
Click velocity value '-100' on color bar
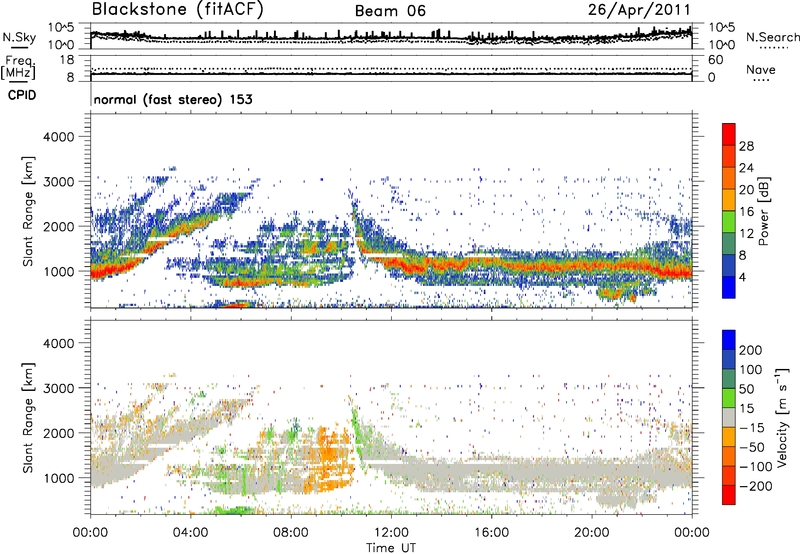(x=755, y=466)
